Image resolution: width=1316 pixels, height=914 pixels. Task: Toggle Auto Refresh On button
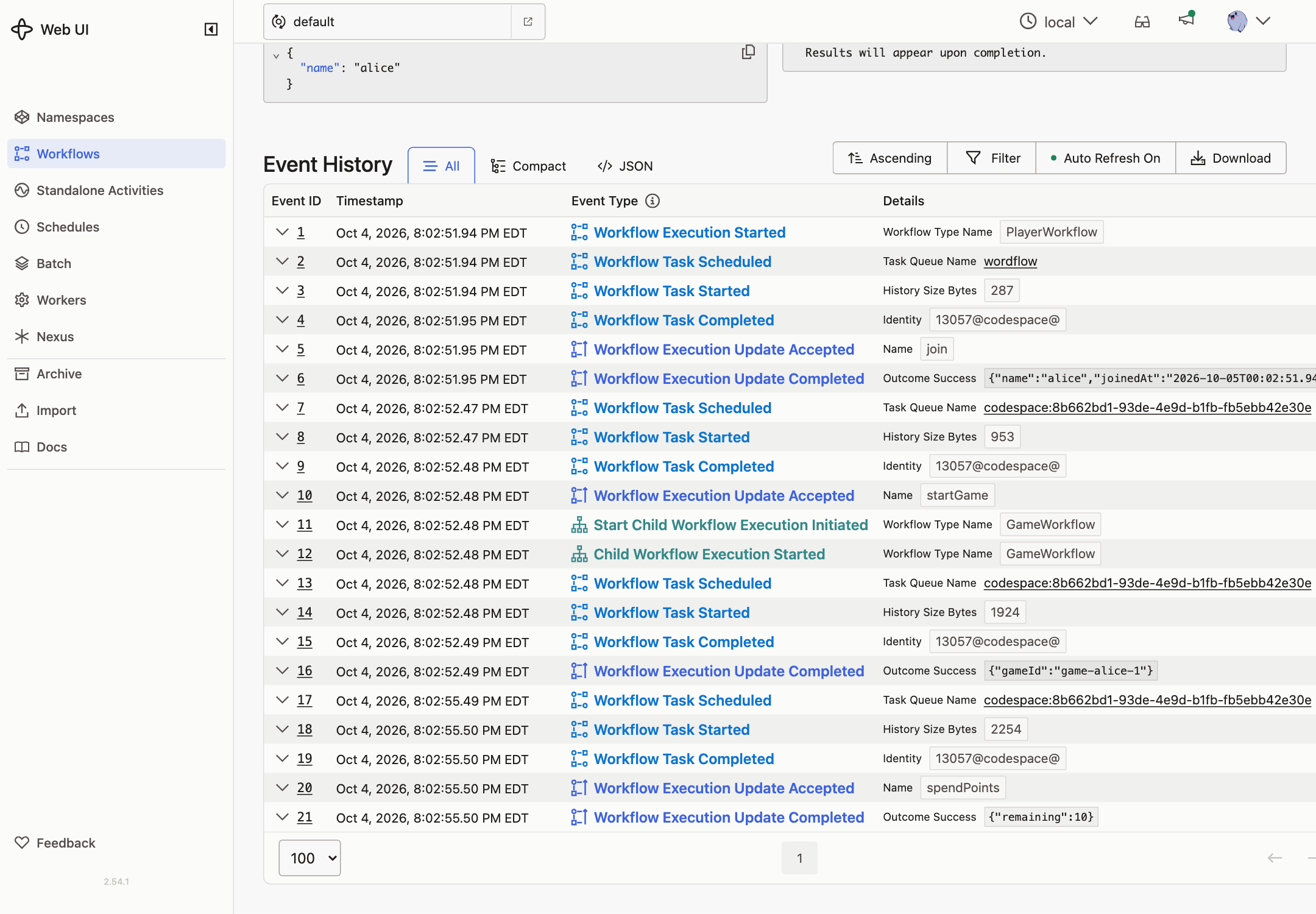click(1106, 158)
